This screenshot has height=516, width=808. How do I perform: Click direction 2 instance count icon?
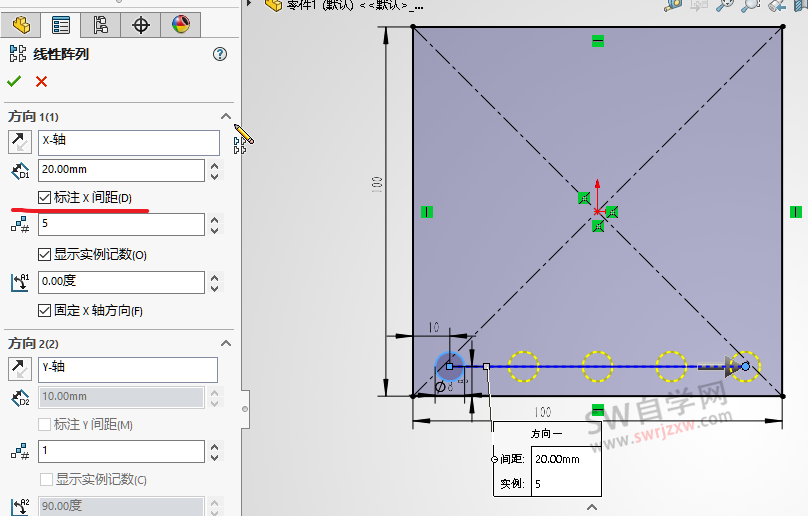[x=20, y=452]
